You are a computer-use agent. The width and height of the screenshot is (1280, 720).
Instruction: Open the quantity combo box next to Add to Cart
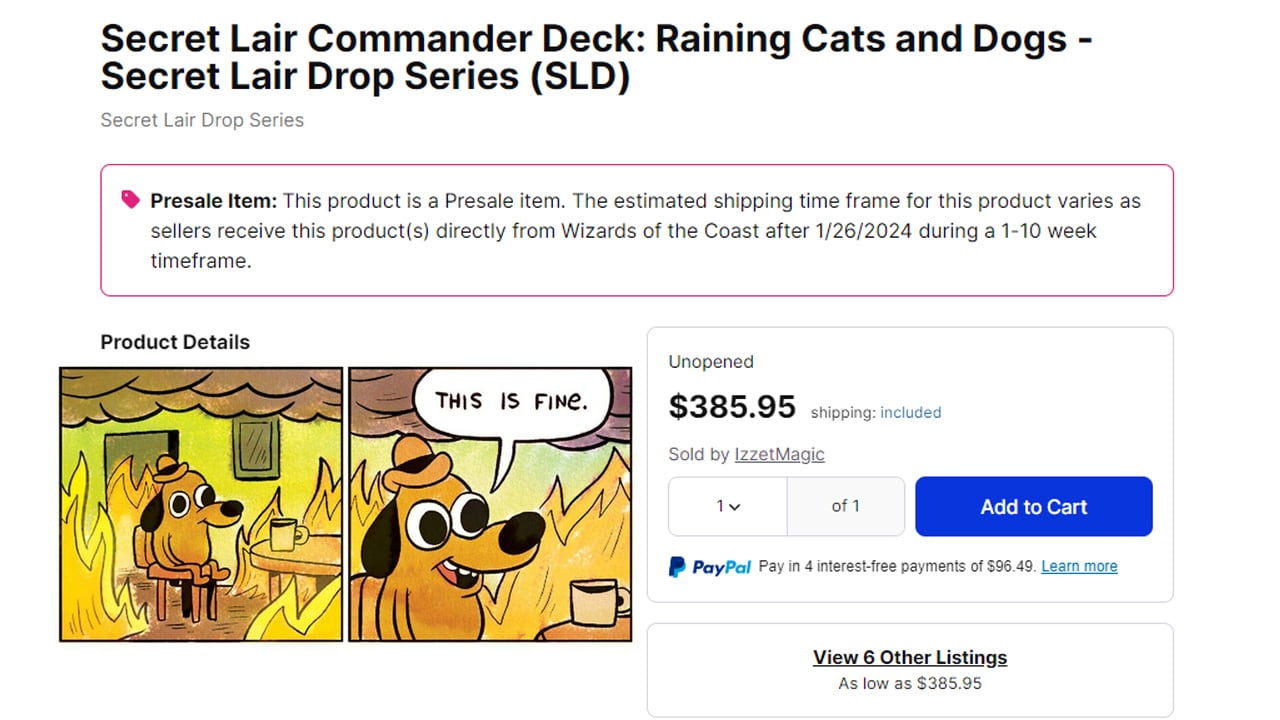coord(728,507)
